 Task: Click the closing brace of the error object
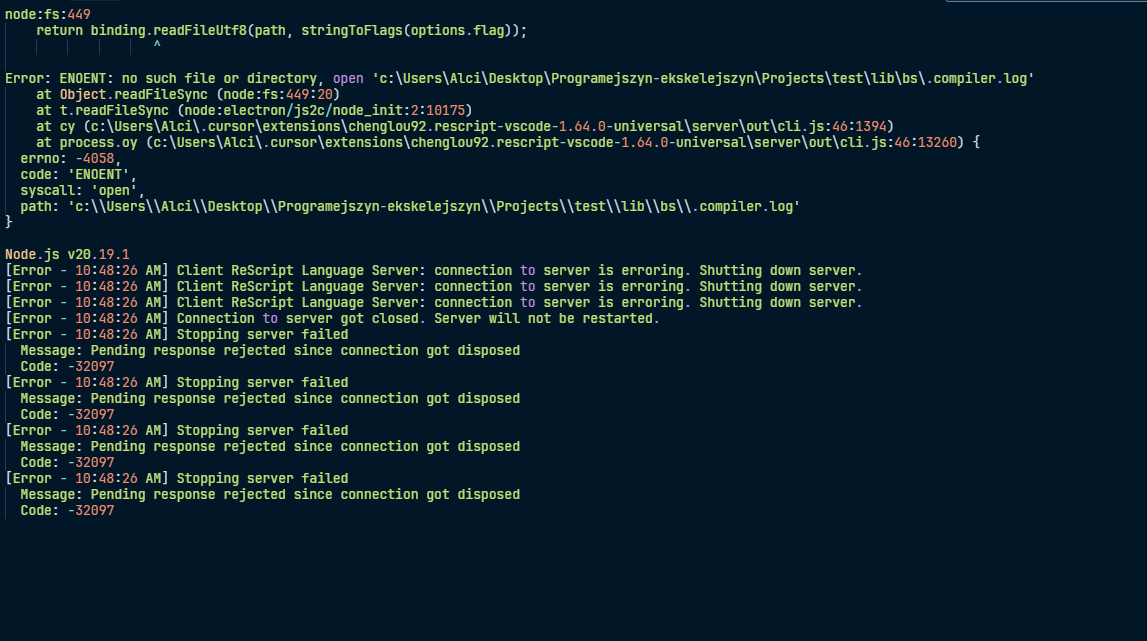point(9,222)
